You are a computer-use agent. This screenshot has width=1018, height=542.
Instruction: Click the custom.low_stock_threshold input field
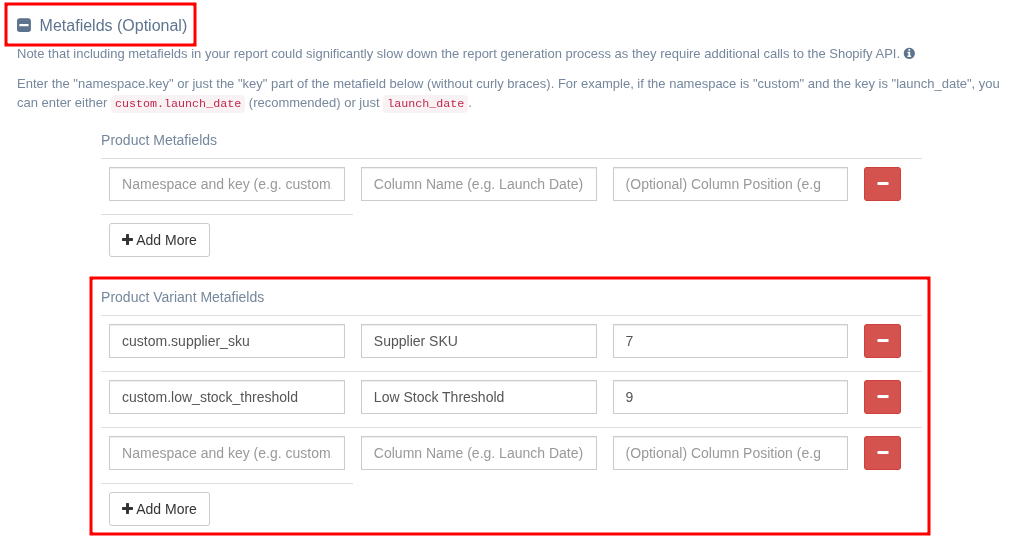pos(227,397)
